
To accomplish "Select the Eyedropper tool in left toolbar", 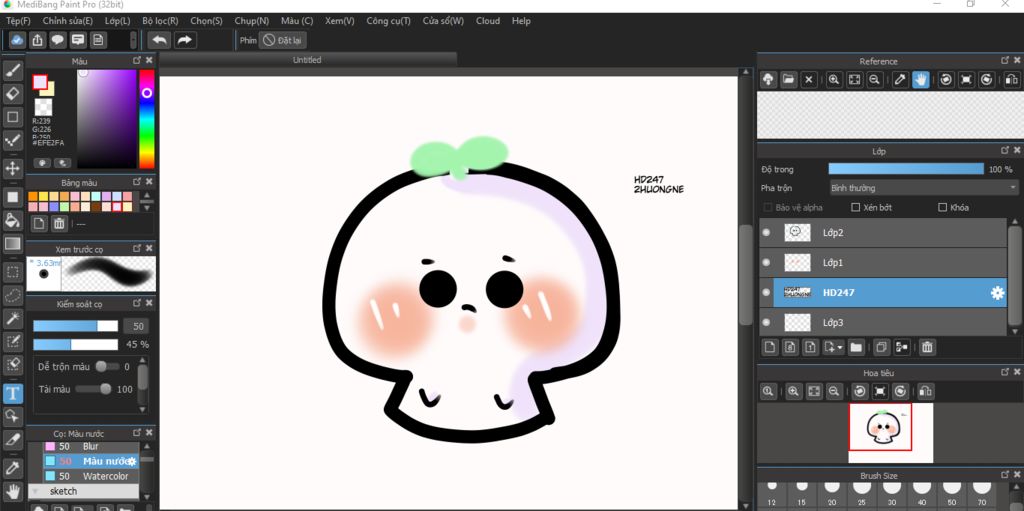I will [13, 468].
